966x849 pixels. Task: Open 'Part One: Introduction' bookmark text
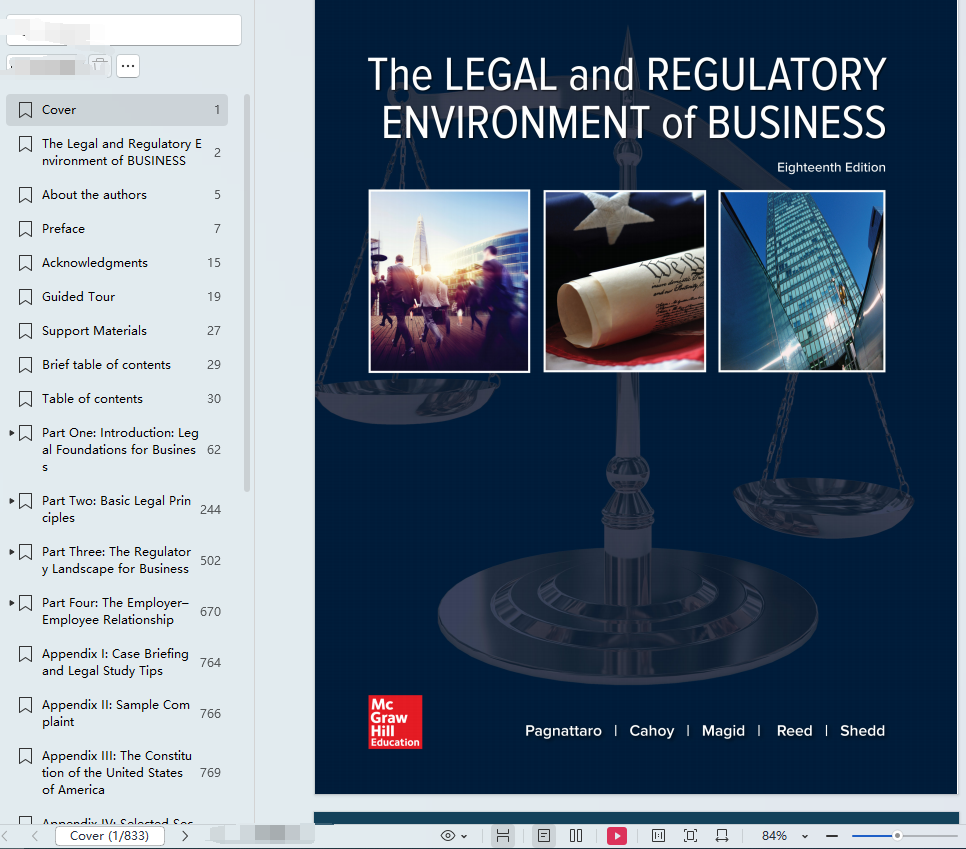click(120, 450)
